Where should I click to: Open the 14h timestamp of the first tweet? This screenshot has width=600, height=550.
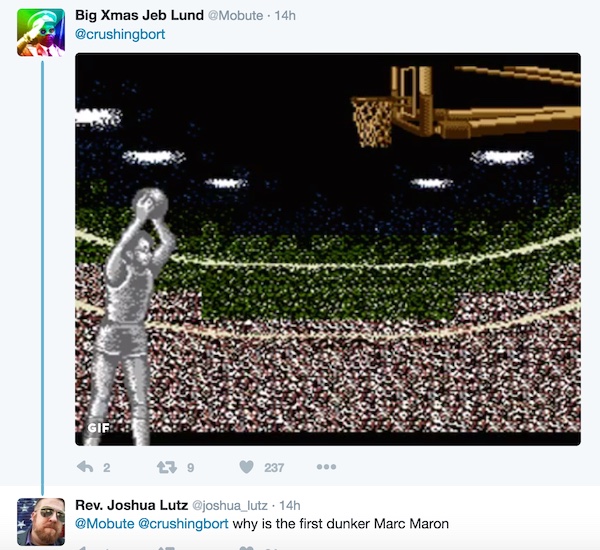click(285, 16)
